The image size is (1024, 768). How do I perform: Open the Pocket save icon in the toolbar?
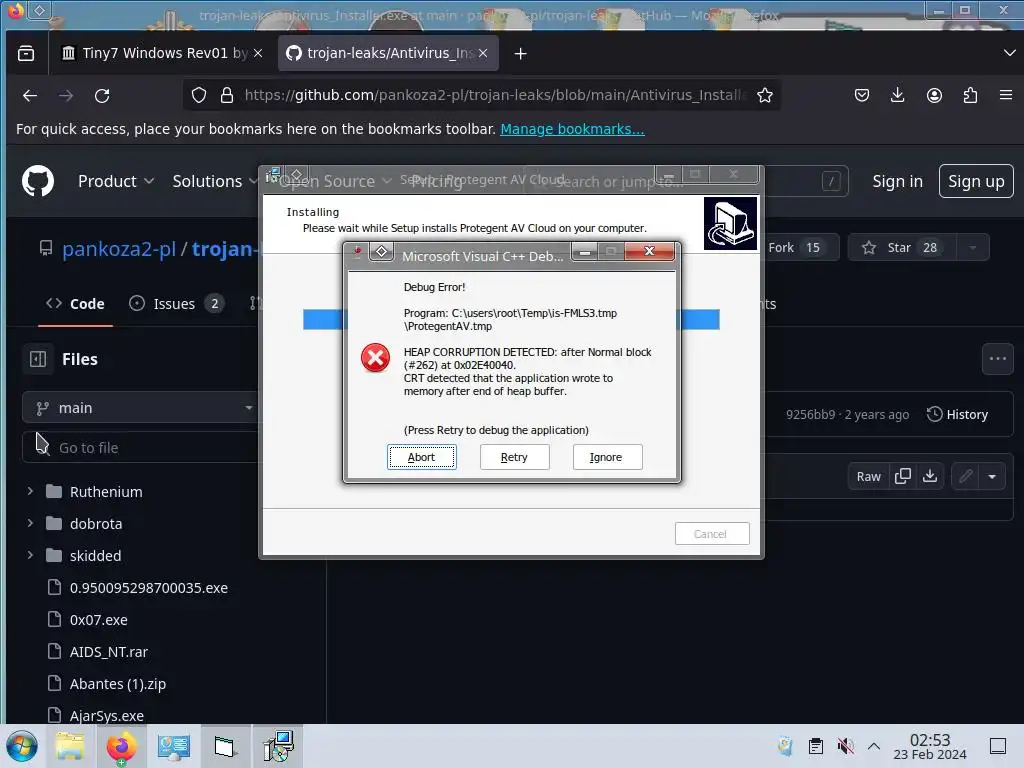click(x=862, y=95)
